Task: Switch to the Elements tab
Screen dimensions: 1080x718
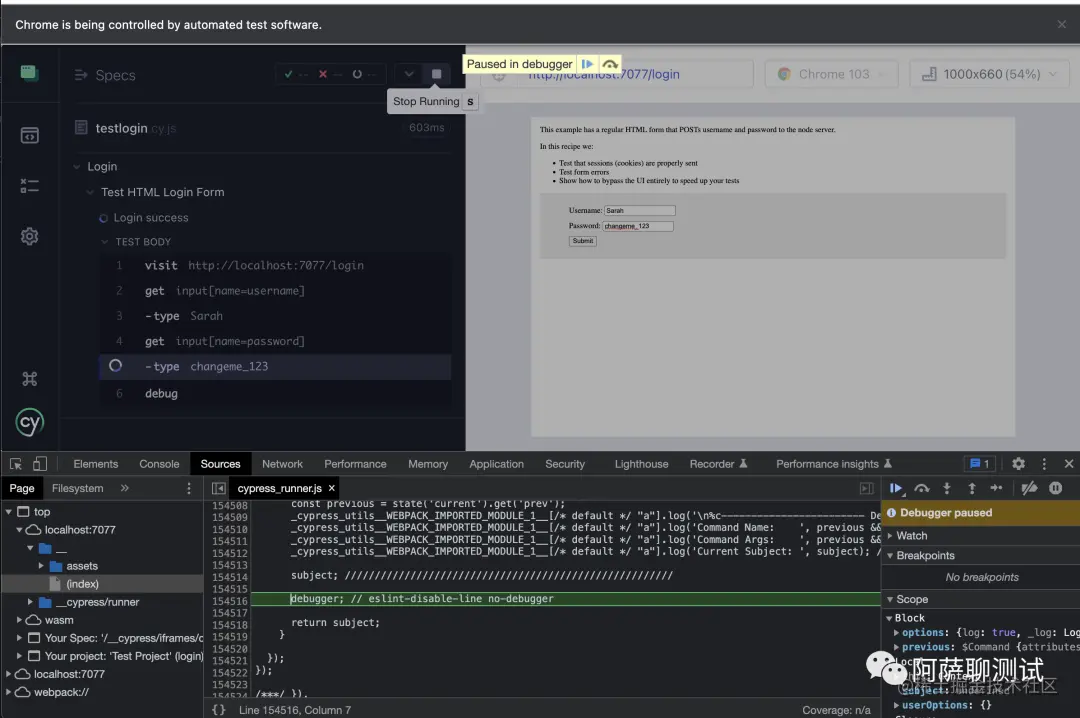Action: click(x=96, y=464)
